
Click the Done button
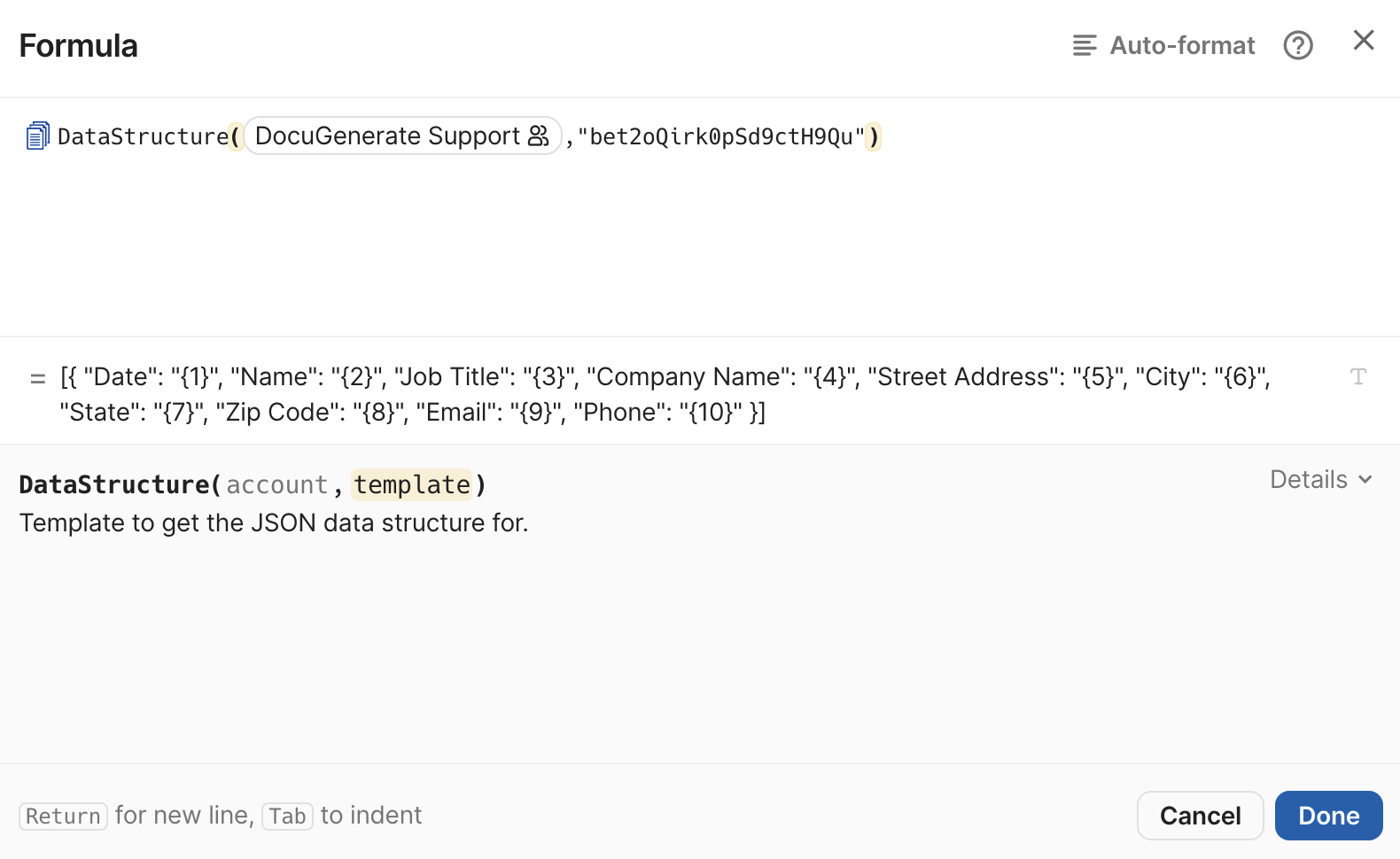pyautogui.click(x=1328, y=815)
